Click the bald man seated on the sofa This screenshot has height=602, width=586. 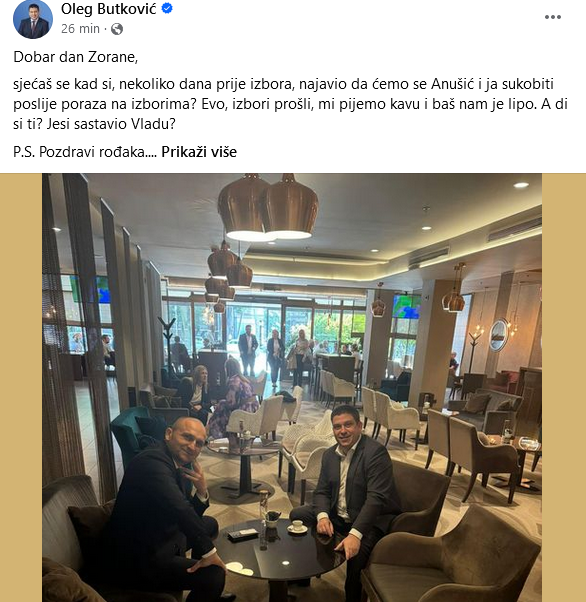click(167, 511)
